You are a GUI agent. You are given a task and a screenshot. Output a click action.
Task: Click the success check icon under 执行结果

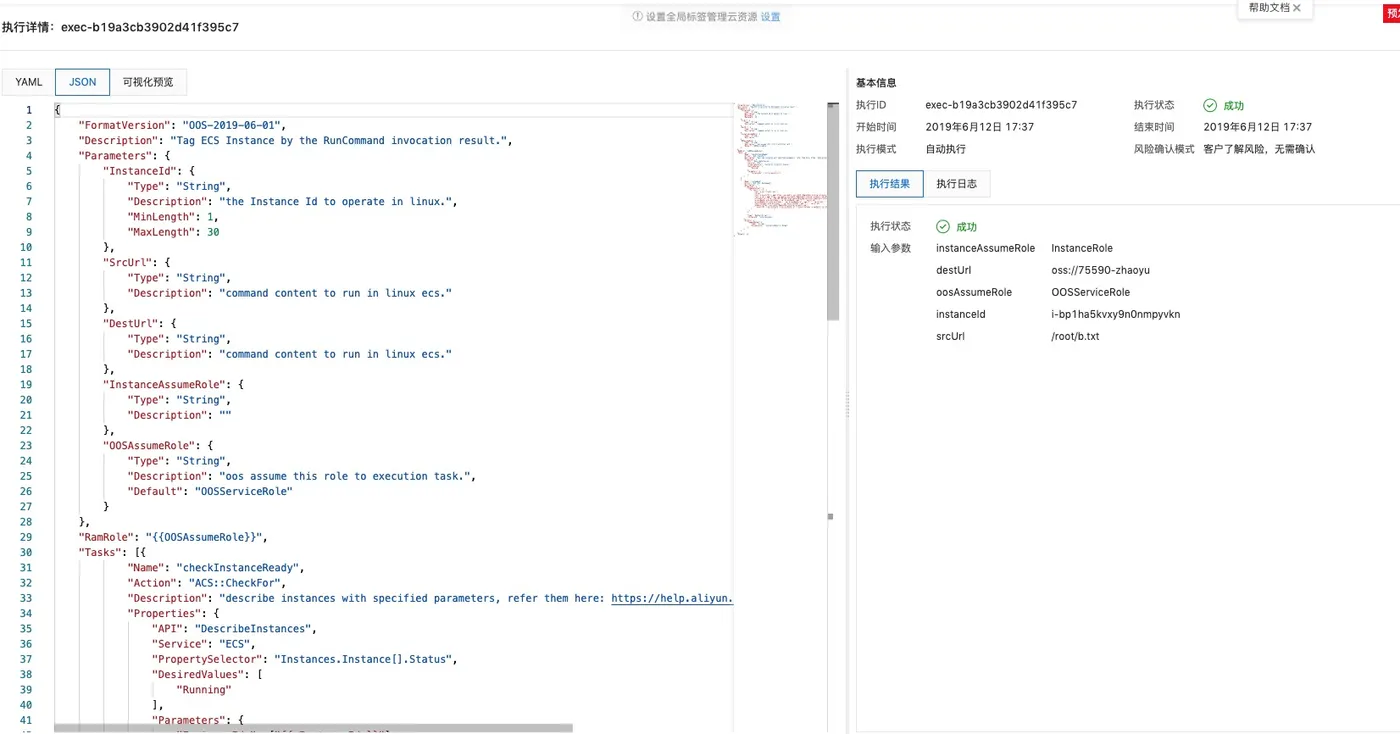coord(943,227)
